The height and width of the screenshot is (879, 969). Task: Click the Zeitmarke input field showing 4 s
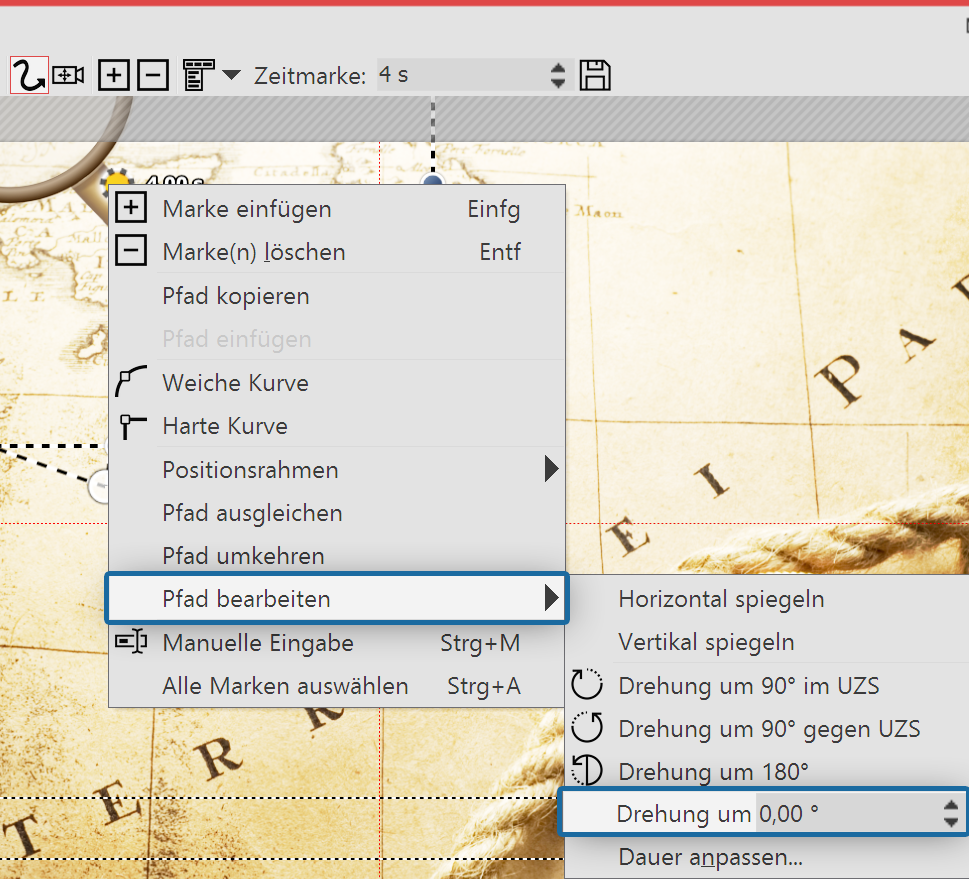[x=460, y=74]
